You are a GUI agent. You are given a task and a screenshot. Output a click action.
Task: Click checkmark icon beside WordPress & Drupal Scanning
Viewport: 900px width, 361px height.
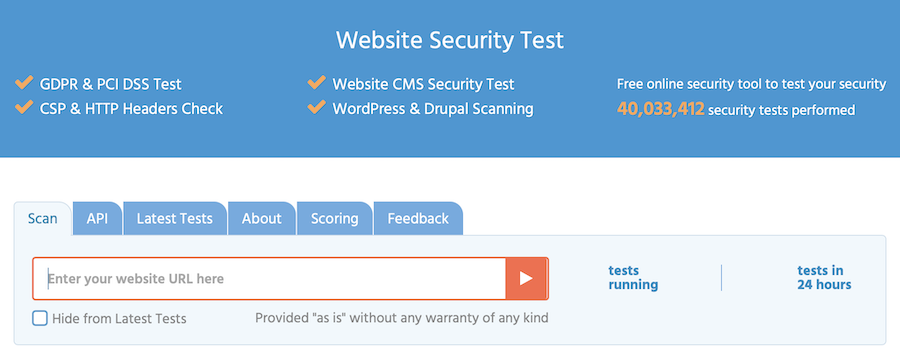pyautogui.click(x=317, y=107)
